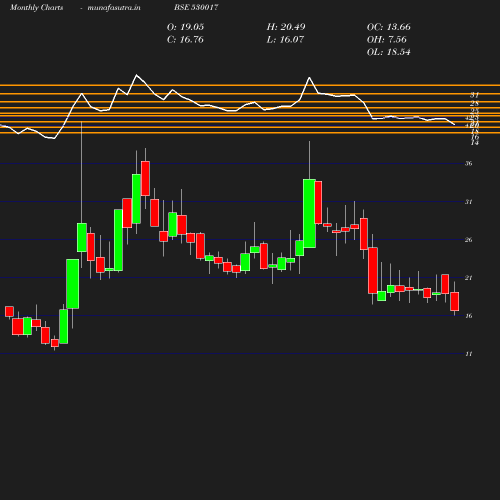Select the close value 'C: 16.76'
The image size is (500, 500).
(185, 40)
